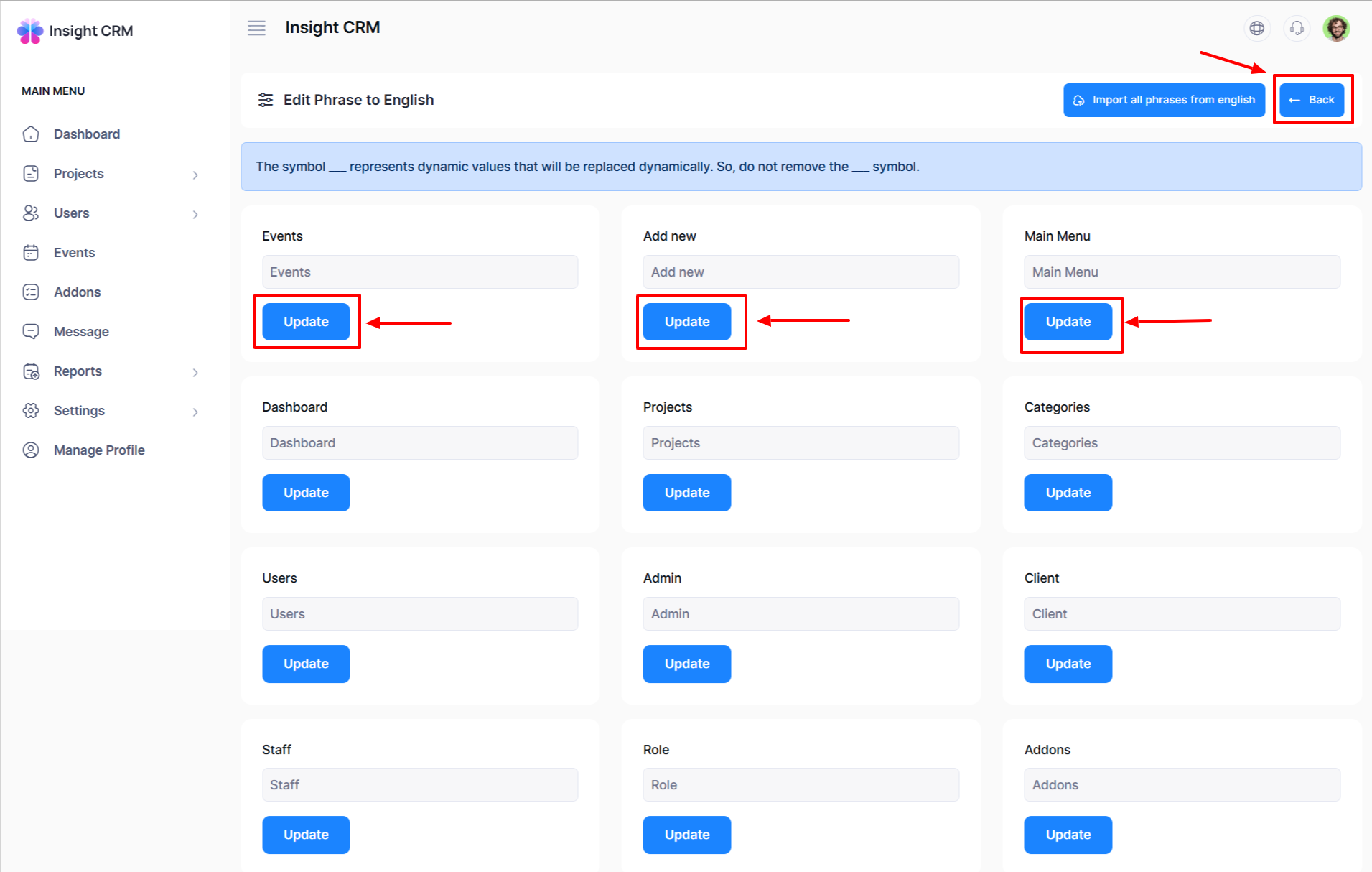Click the Events calendar icon in sidebar
Viewport: 1372px width, 872px height.
click(31, 253)
